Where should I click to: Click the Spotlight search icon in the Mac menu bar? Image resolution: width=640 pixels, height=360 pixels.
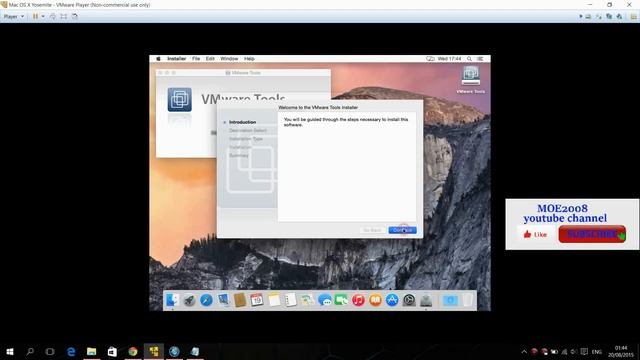pyautogui.click(x=469, y=59)
